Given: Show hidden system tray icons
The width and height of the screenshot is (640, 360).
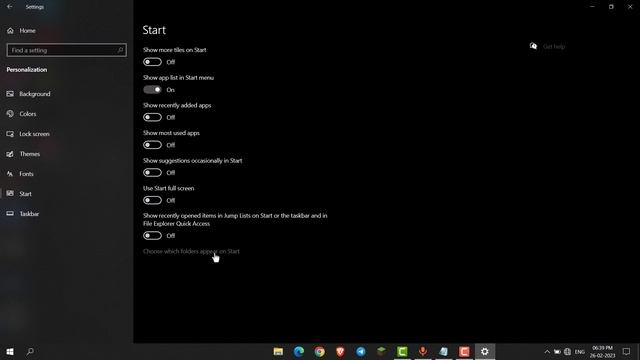Looking at the screenshot, I should click(x=547, y=352).
